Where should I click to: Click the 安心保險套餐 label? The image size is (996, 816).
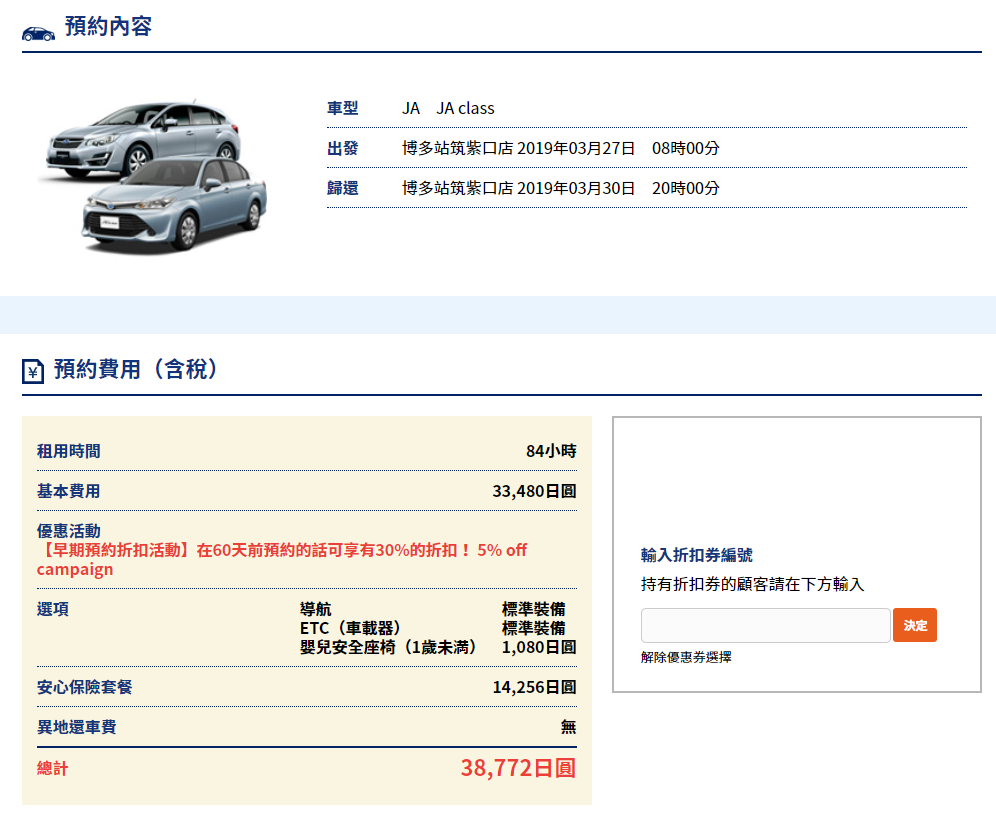pos(84,687)
